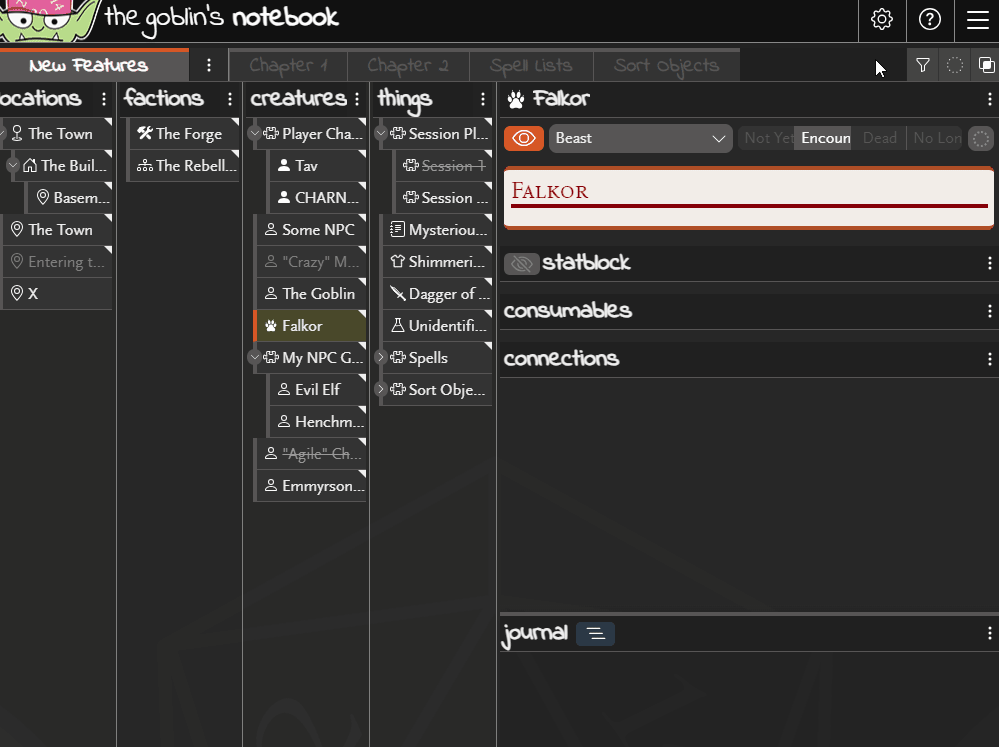Open statblock section three-dot menu
Screen dimensions: 999x747
coord(989,263)
